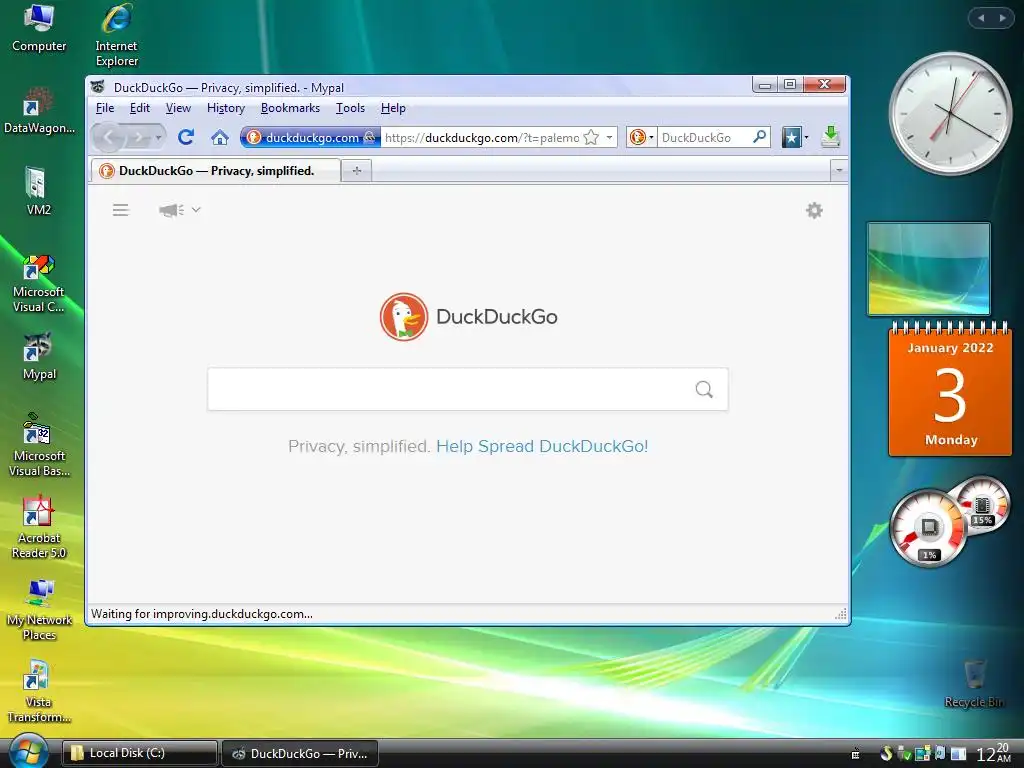Open the History menu

coord(226,108)
